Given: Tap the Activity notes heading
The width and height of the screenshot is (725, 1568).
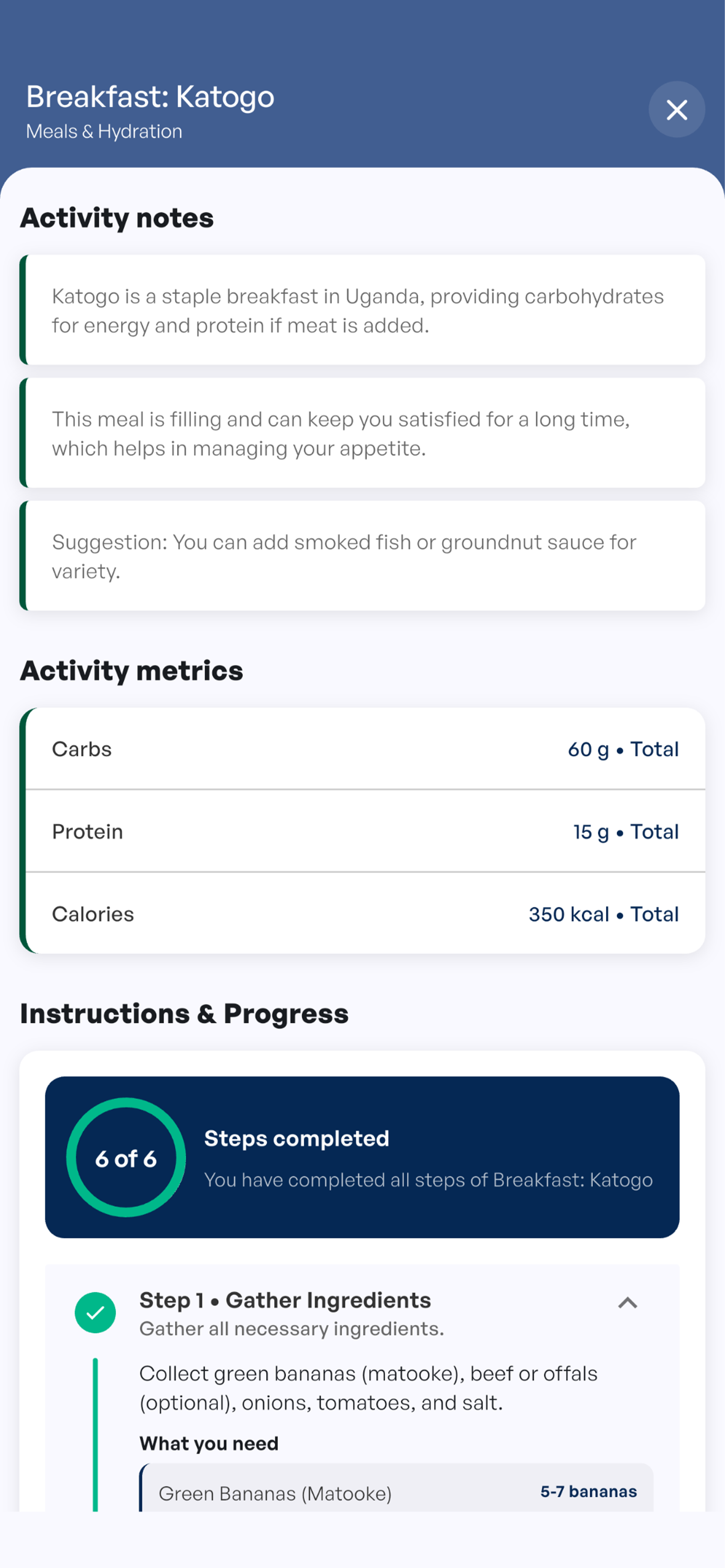Looking at the screenshot, I should pos(117,218).
